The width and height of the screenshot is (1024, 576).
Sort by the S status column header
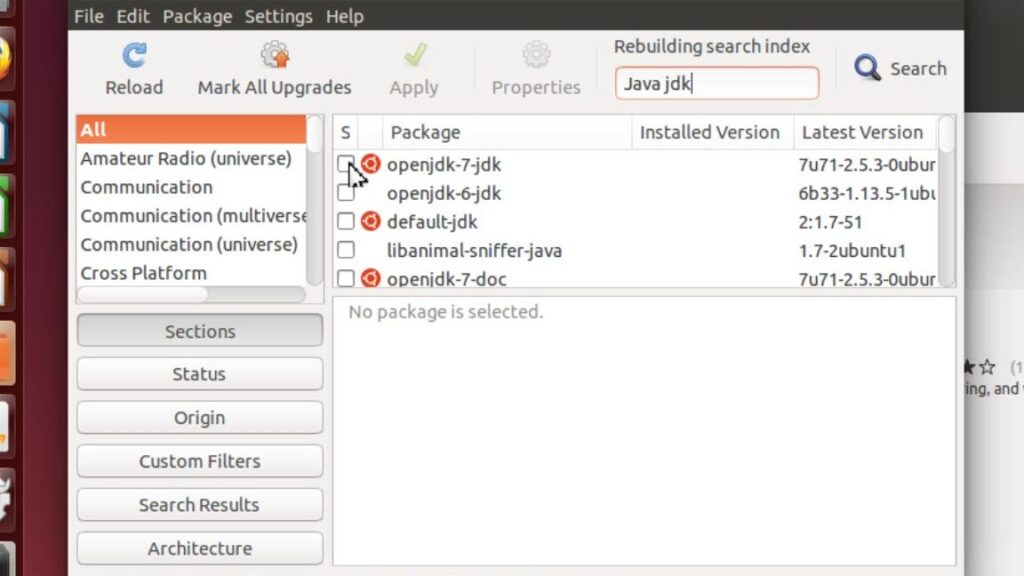(345, 133)
